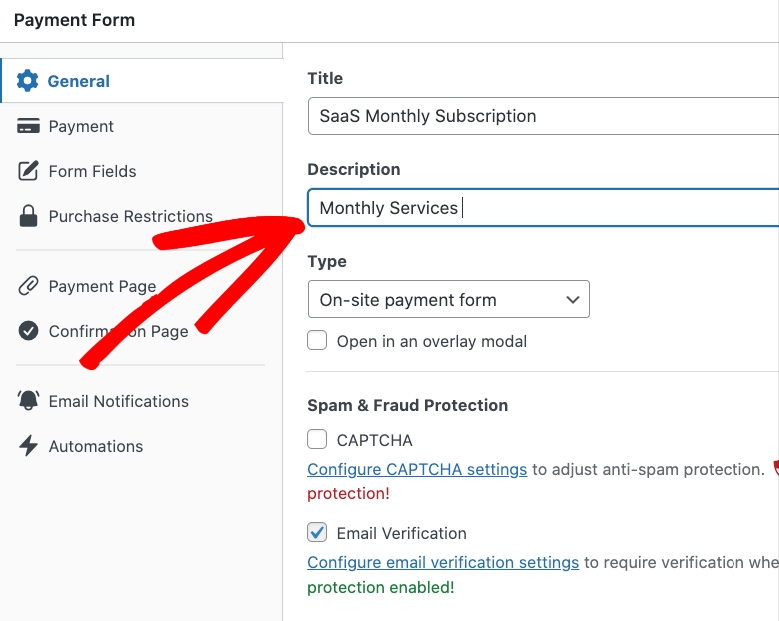Viewport: 779px width, 621px height.
Task: Open the Payment settings tab
Action: (81, 126)
